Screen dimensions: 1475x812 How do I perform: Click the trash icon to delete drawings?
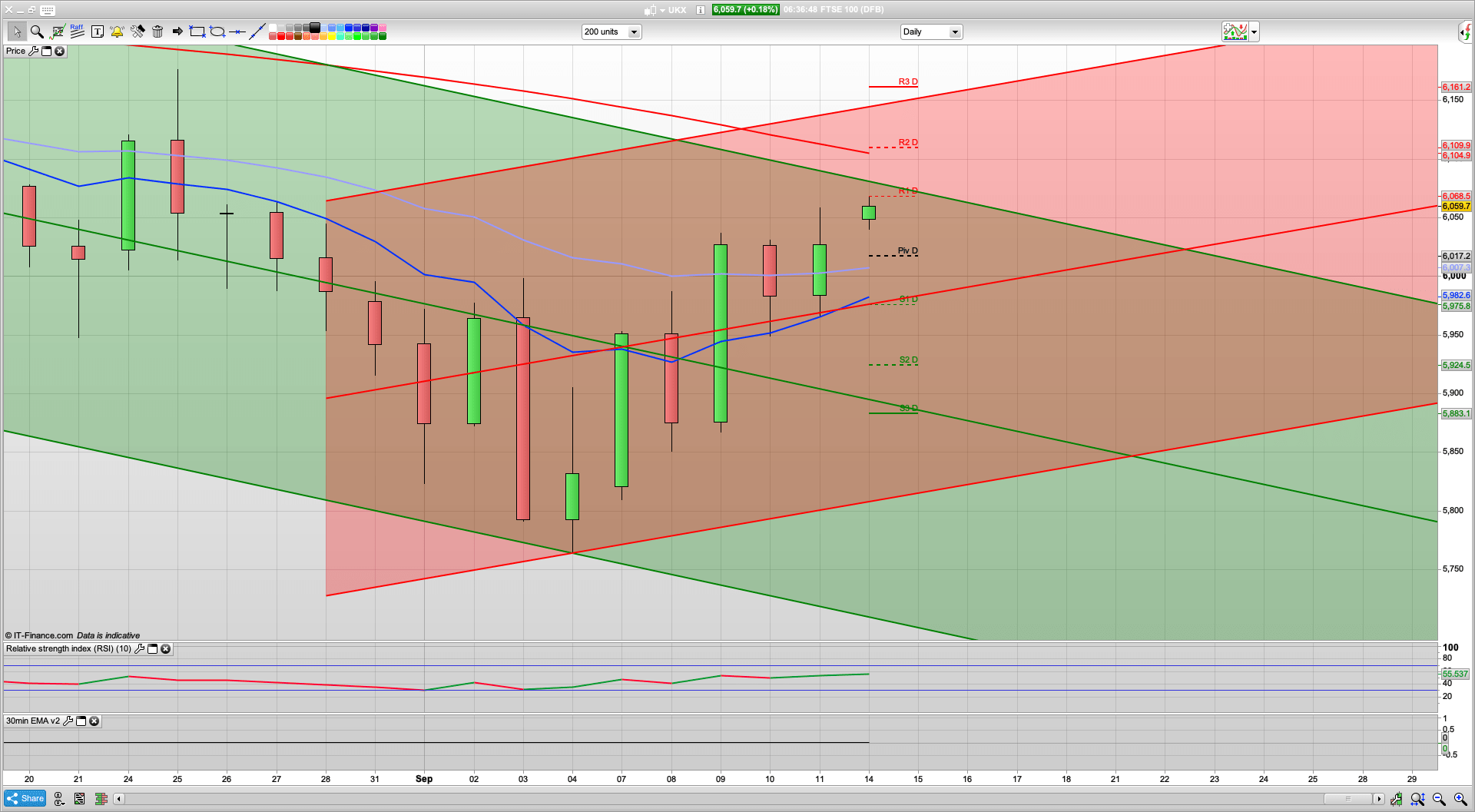[157, 31]
